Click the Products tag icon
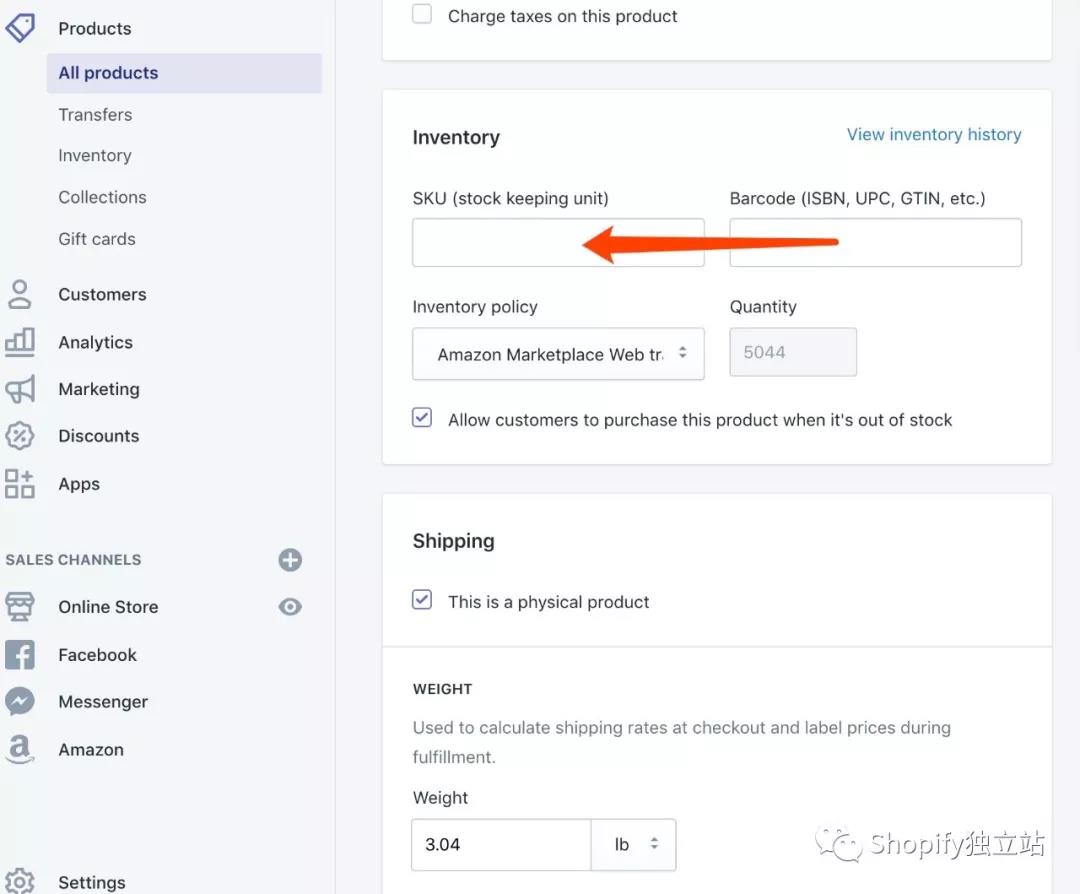 click(20, 27)
